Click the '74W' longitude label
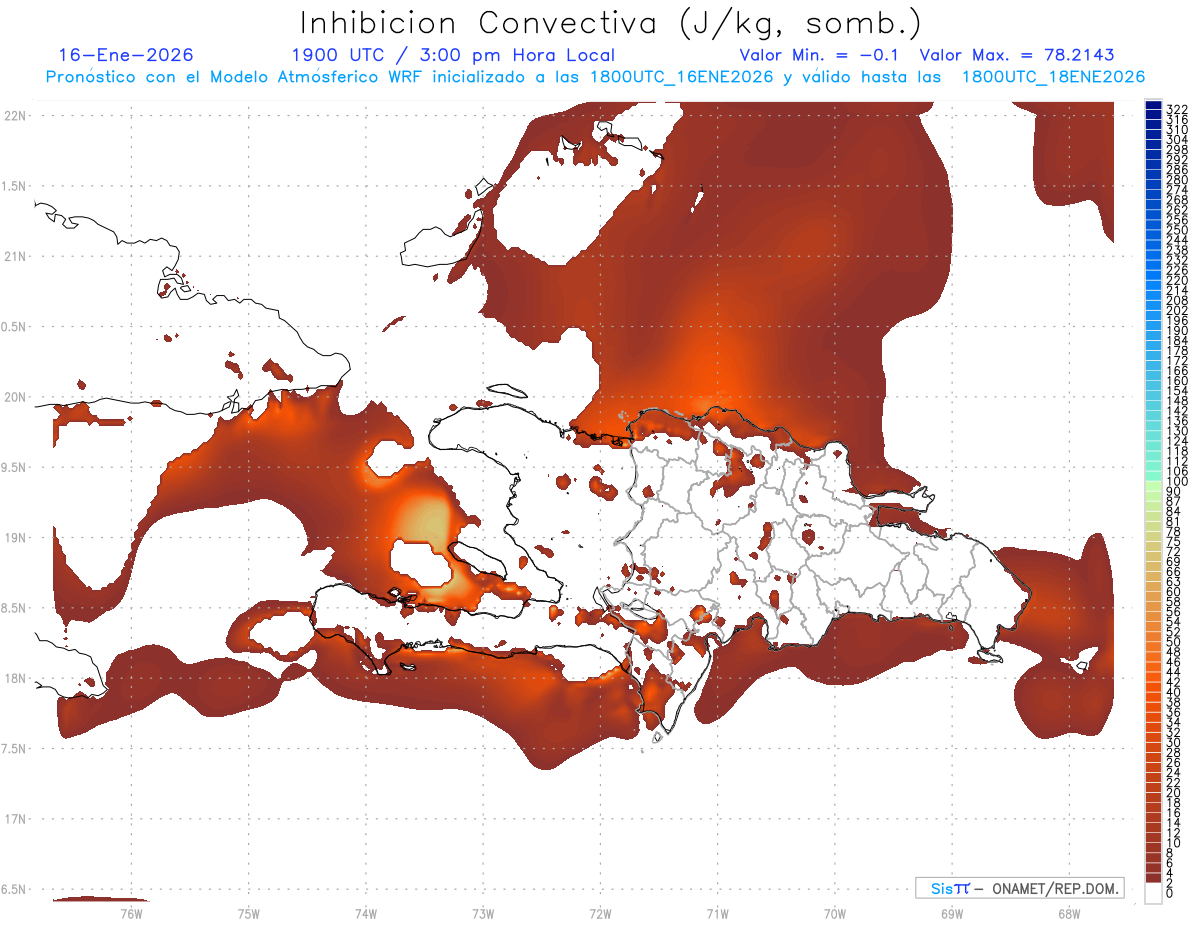Image resolution: width=1200 pixels, height=927 pixels. (x=365, y=912)
